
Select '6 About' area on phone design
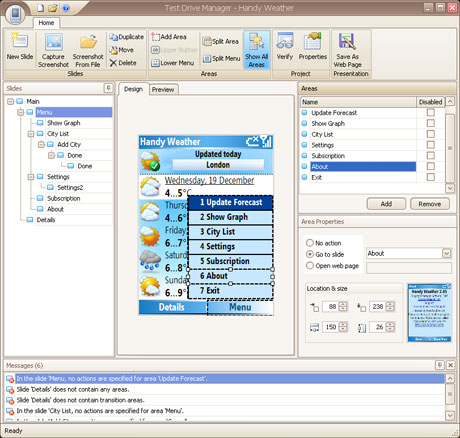pyautogui.click(x=230, y=276)
